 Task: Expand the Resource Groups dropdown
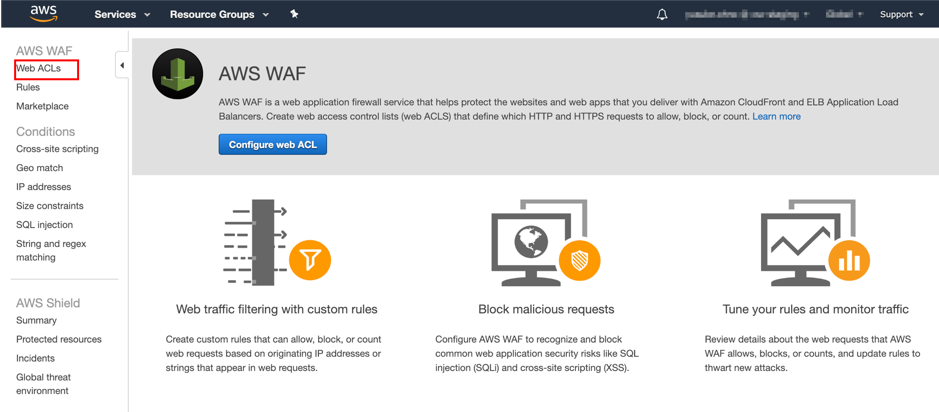[x=219, y=14]
